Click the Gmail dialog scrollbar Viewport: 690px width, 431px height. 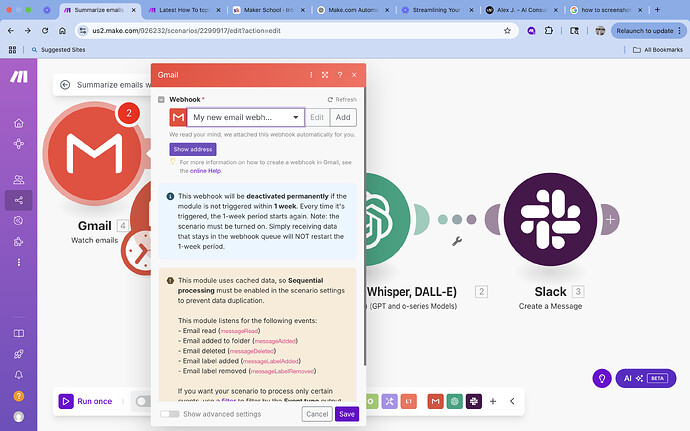(365, 225)
